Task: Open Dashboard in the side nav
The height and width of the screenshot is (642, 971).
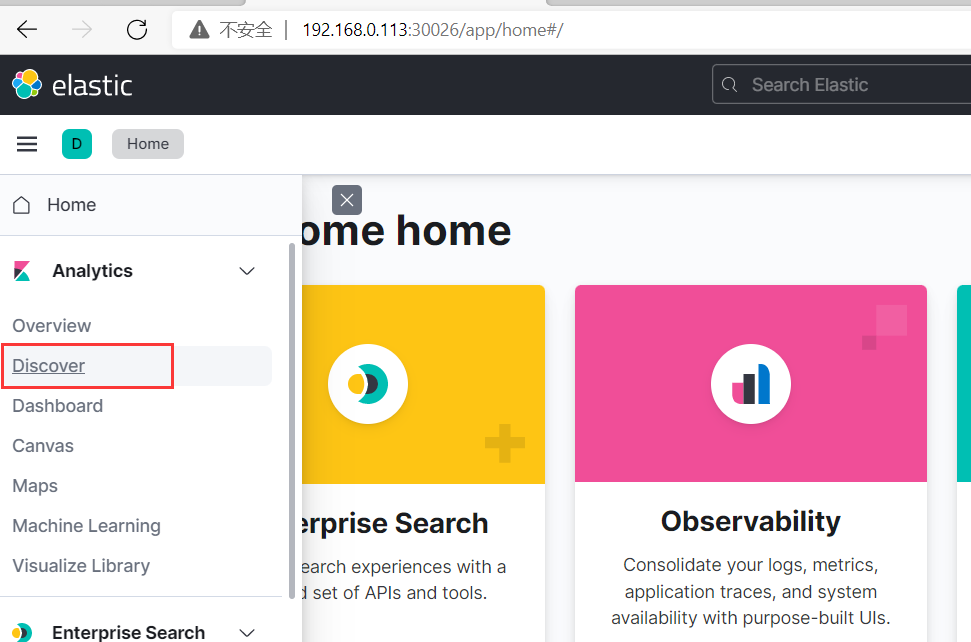Action: click(x=58, y=406)
